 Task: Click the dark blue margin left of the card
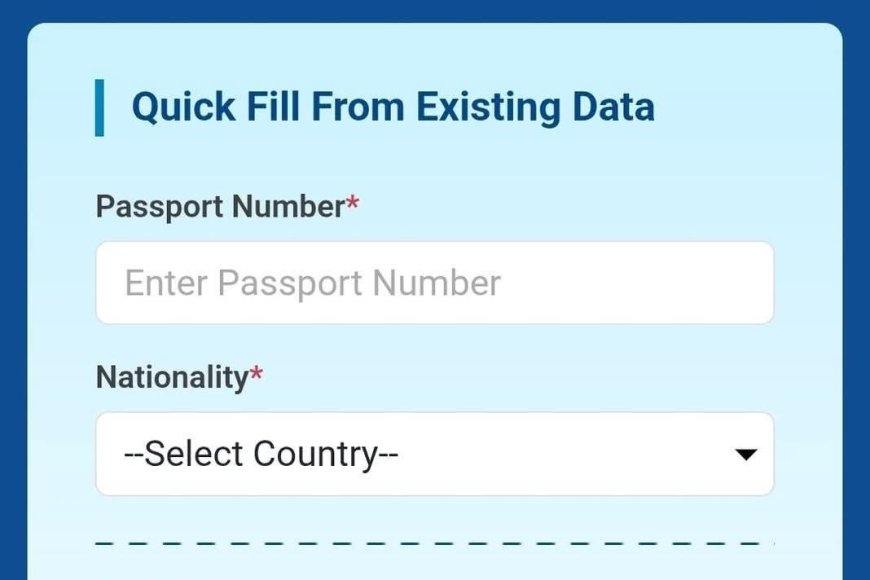(x=12, y=300)
